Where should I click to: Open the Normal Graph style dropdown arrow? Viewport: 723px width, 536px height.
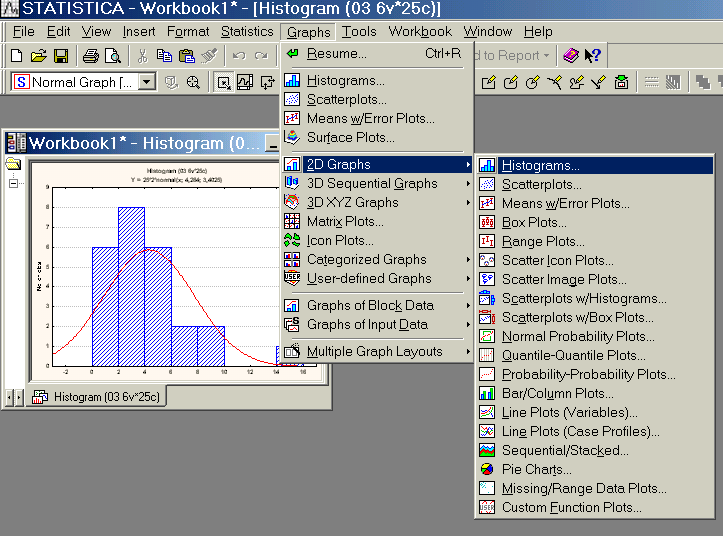(x=147, y=83)
